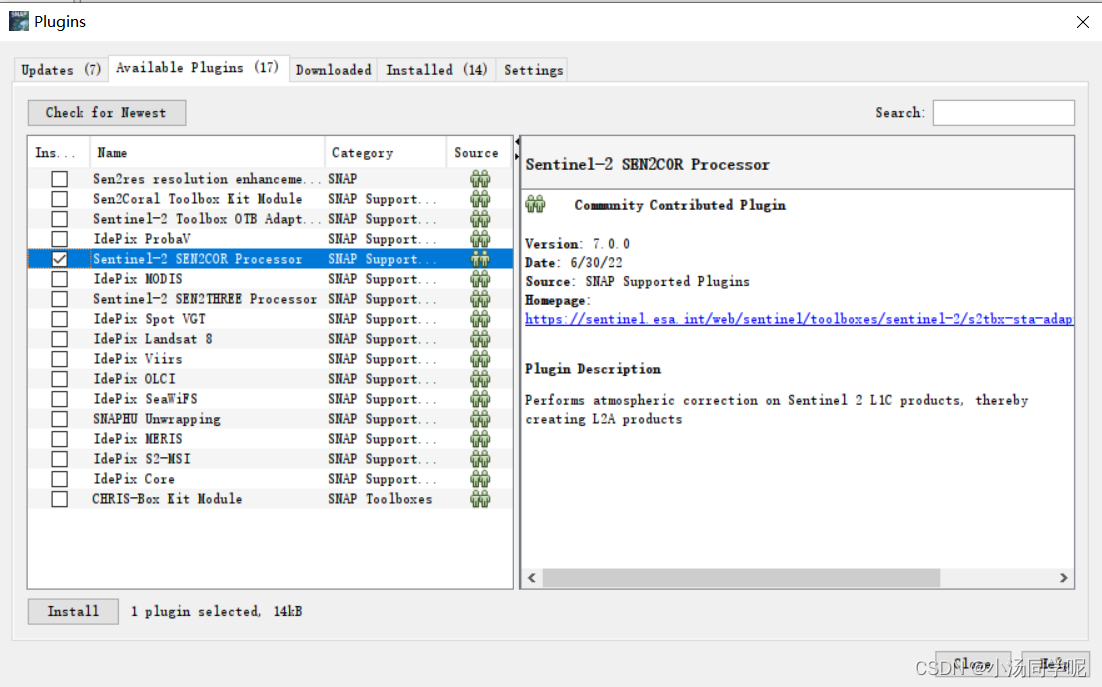Enable installation of Sen2Coral Toolbox Kit Module
Image resolution: width=1102 pixels, height=687 pixels.
59,198
